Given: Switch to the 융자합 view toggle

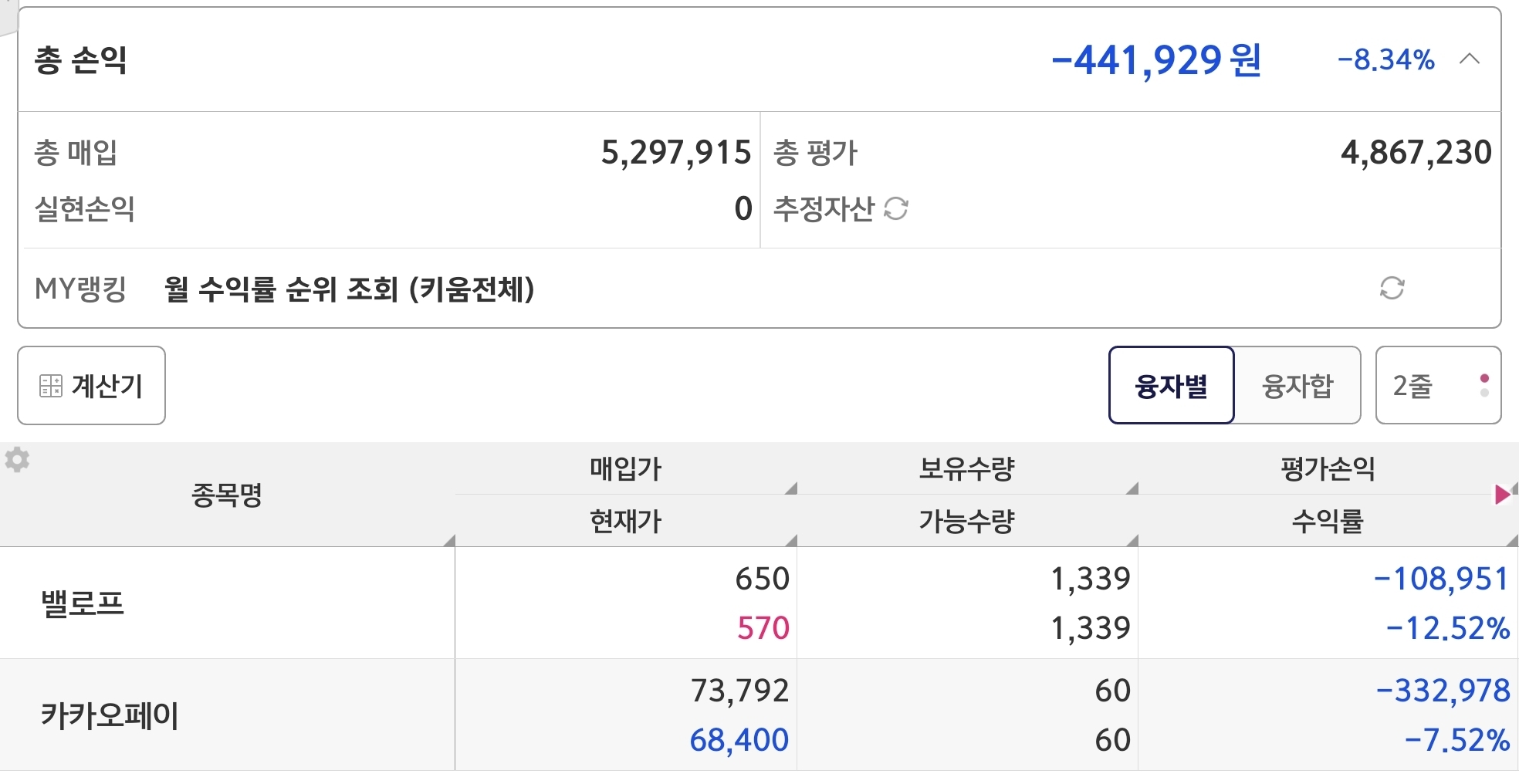Looking at the screenshot, I should 1297,385.
